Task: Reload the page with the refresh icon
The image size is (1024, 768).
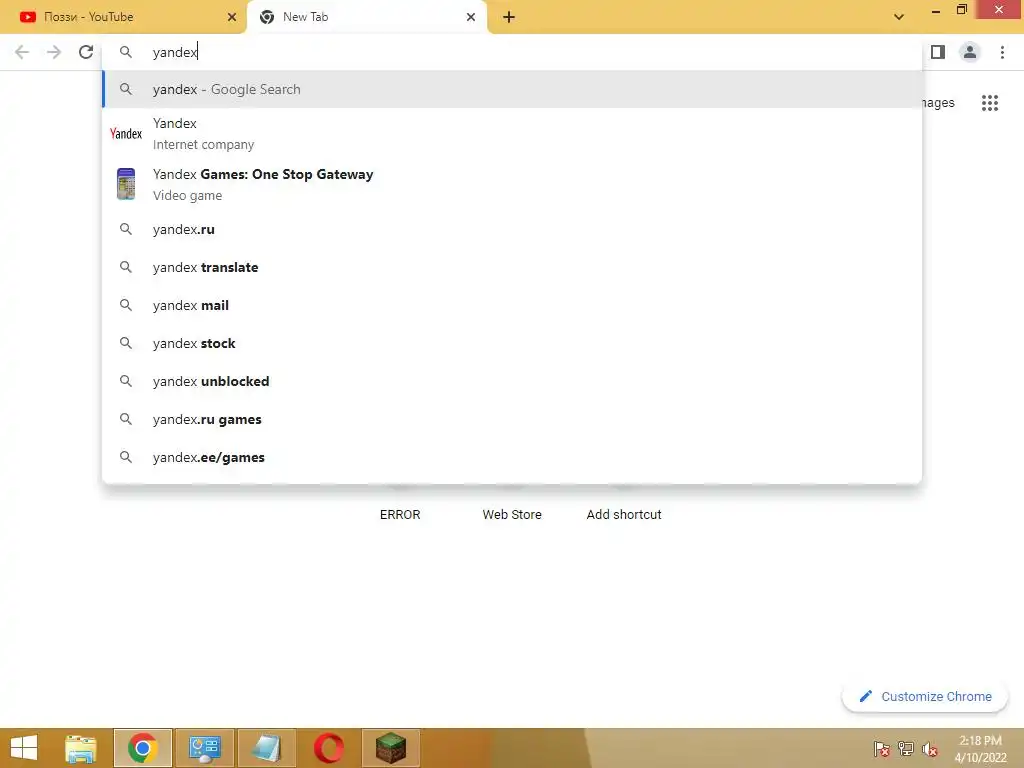Action: click(86, 52)
